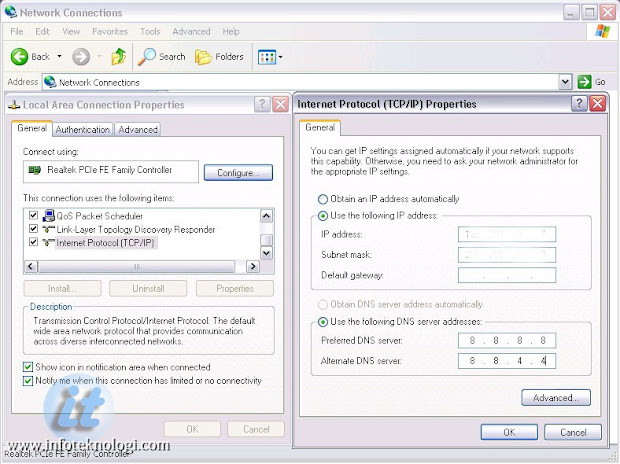Select General tab in Local Area Connection Properties
620x464 pixels.
pyautogui.click(x=32, y=128)
